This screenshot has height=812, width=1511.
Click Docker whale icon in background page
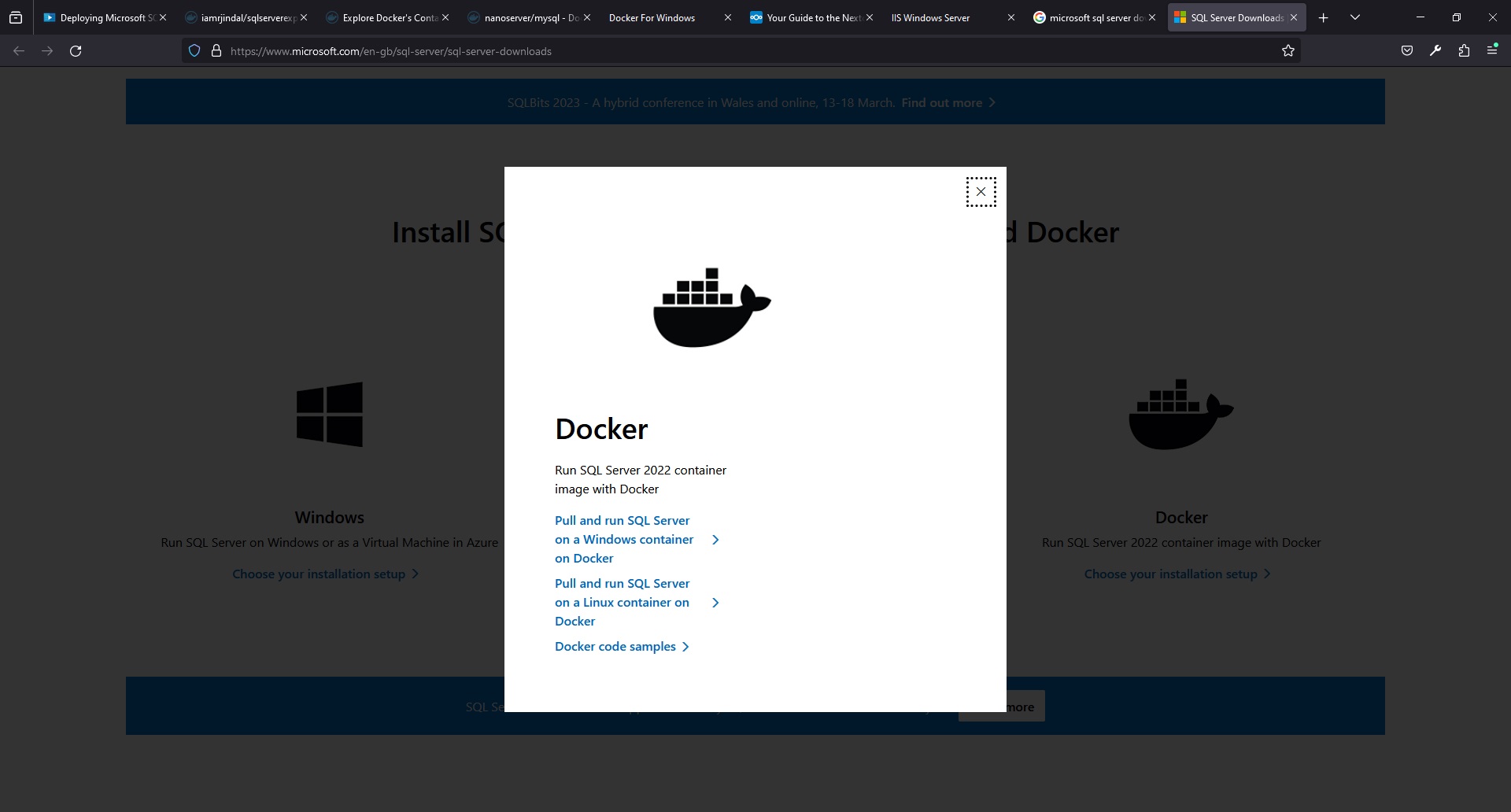click(1181, 414)
